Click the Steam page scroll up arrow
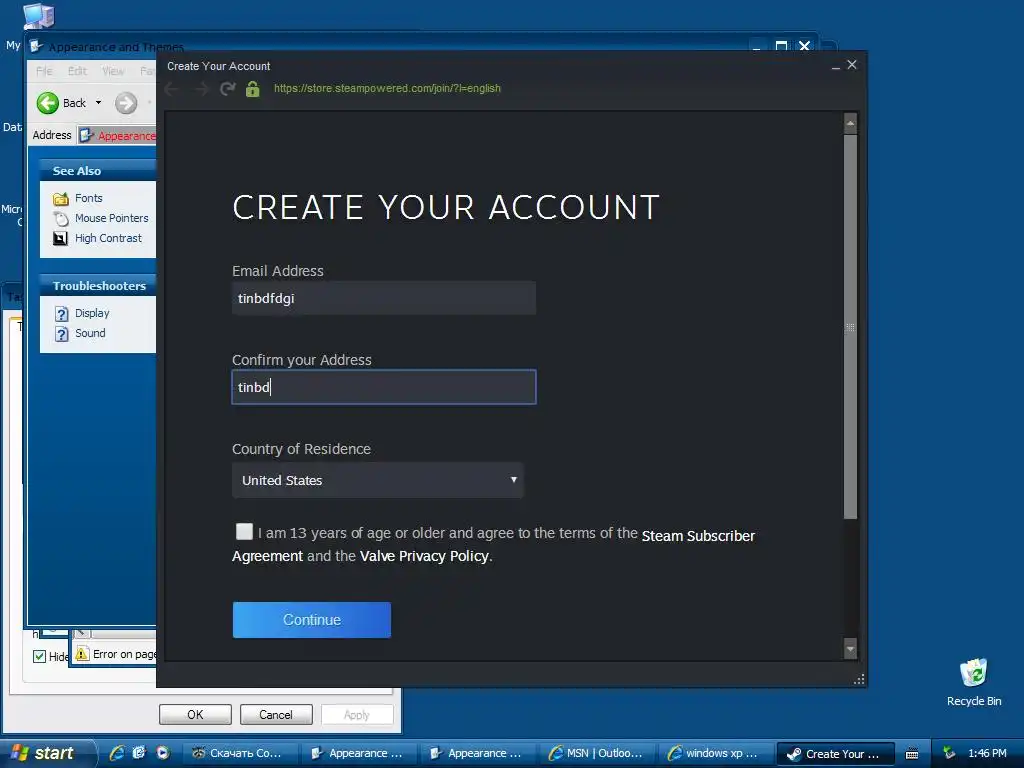The image size is (1024, 768). (x=850, y=123)
